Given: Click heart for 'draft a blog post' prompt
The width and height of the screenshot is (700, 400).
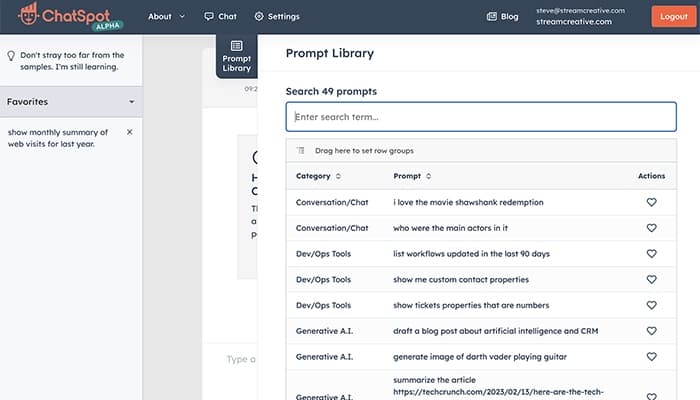Looking at the screenshot, I should pyautogui.click(x=651, y=331).
